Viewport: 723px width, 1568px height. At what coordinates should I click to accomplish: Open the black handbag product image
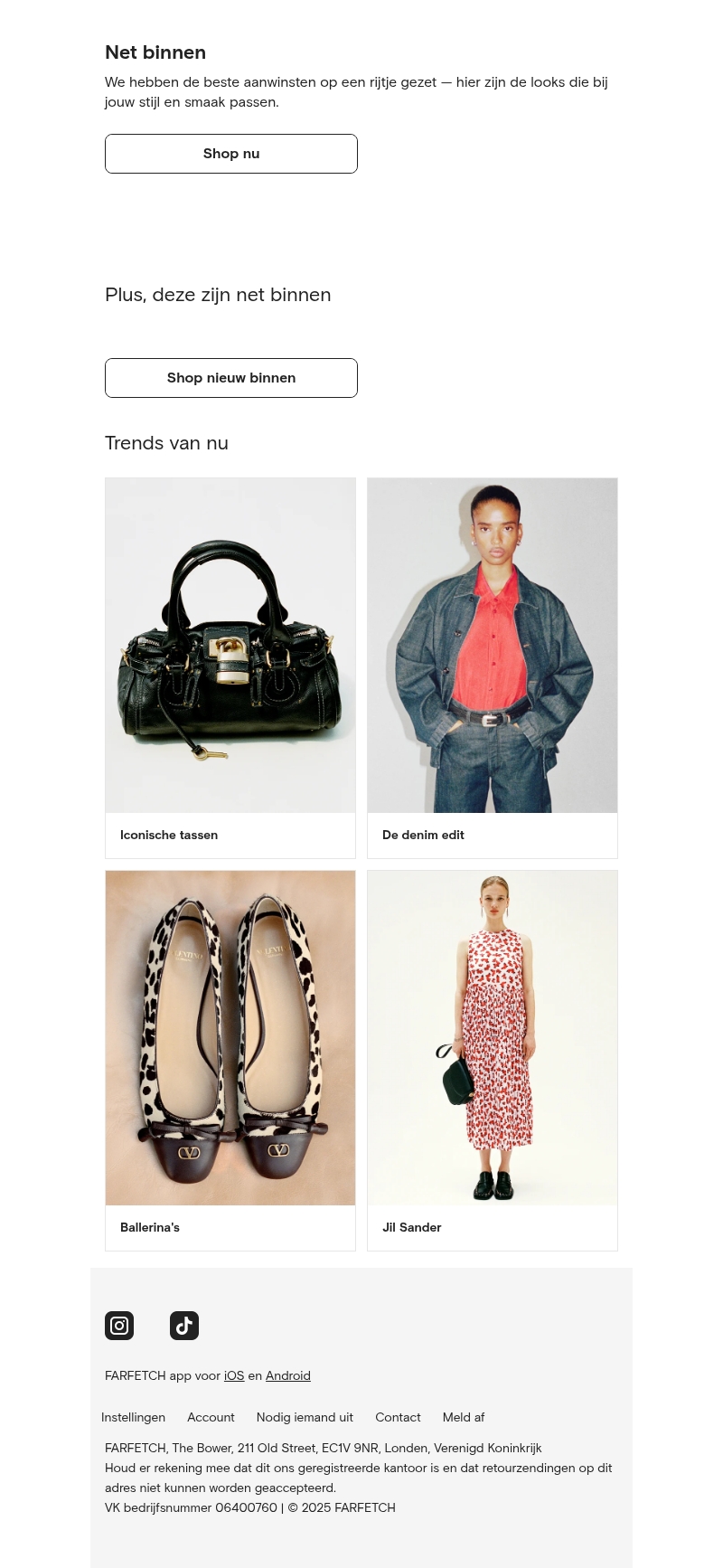pos(230,646)
